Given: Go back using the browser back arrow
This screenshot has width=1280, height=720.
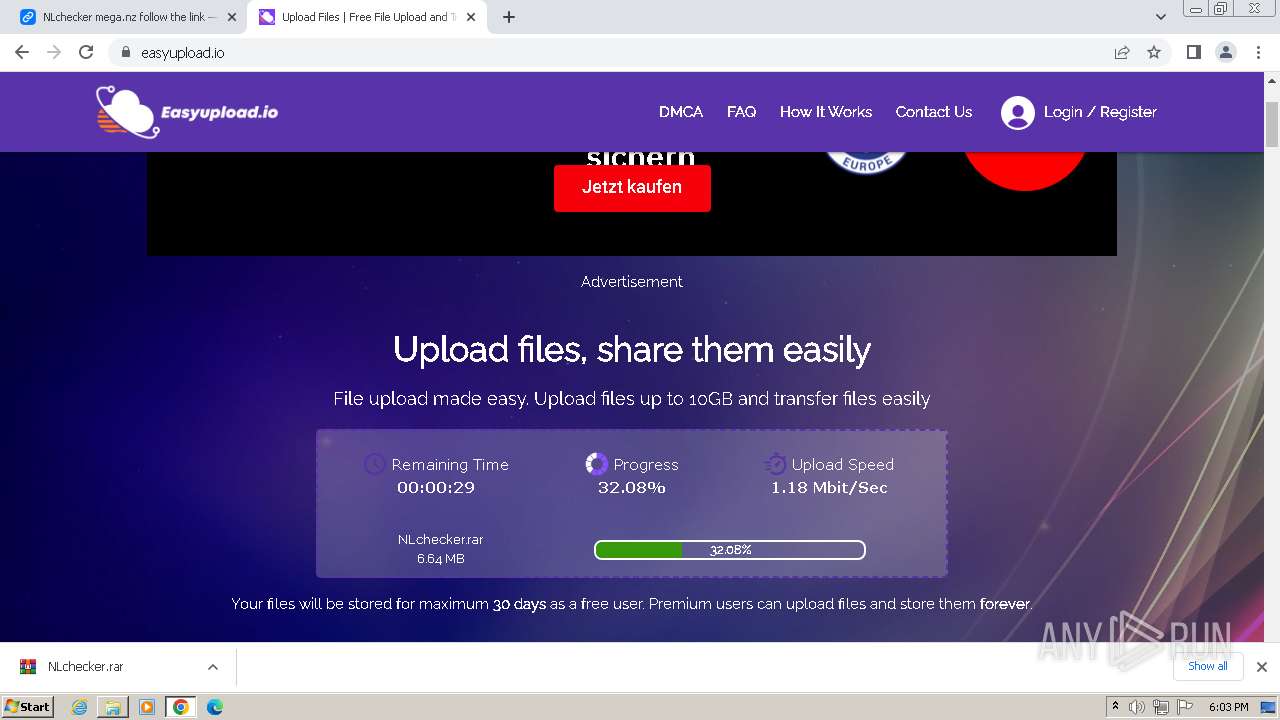Looking at the screenshot, I should click(x=22, y=52).
